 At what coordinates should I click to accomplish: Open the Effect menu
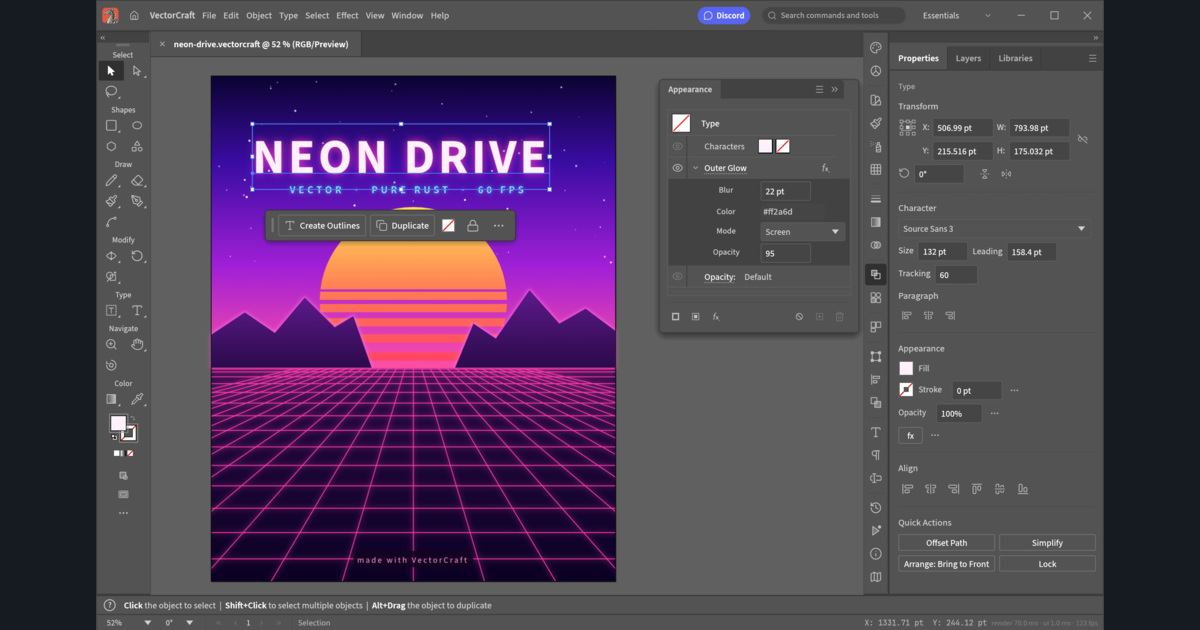(x=347, y=16)
